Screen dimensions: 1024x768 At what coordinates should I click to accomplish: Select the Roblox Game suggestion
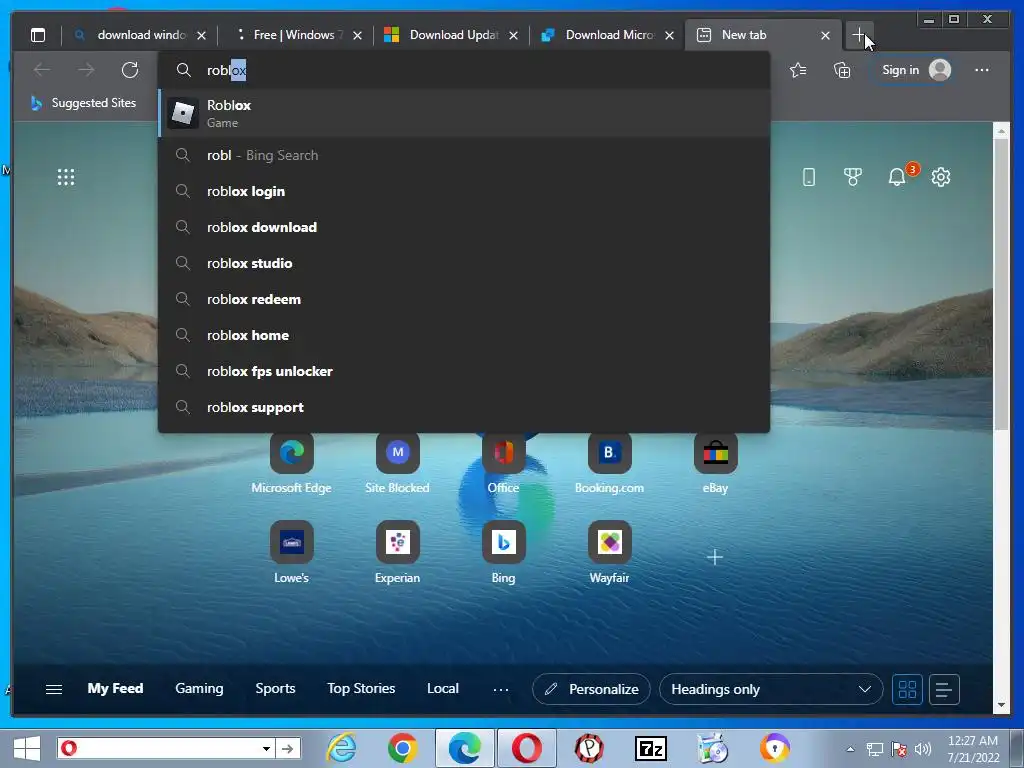coord(464,113)
